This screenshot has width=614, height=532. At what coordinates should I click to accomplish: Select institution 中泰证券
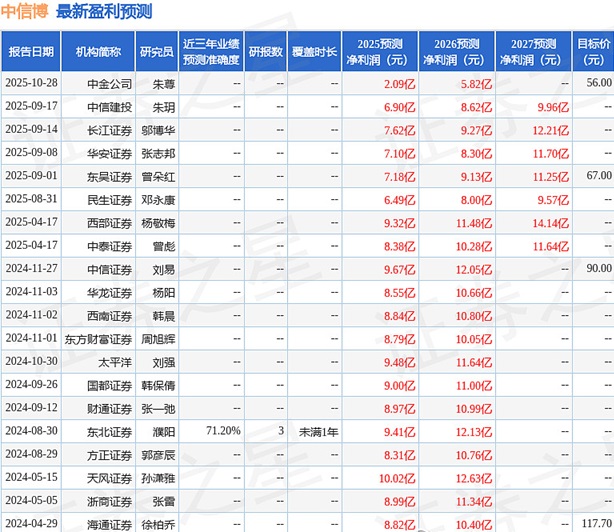[109, 246]
